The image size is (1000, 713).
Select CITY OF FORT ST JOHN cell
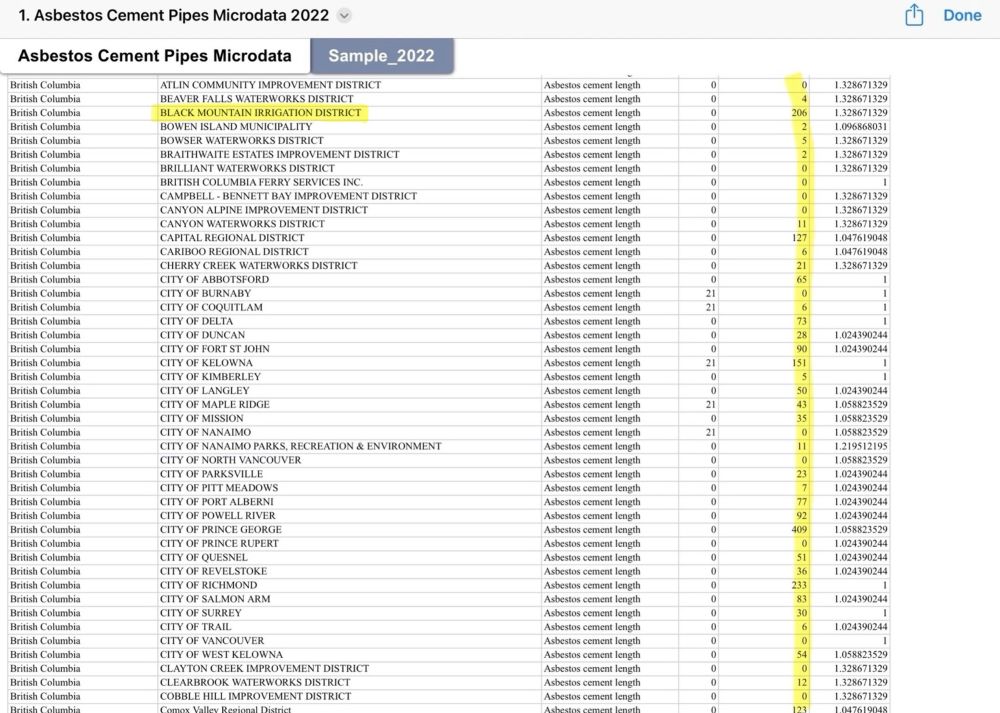click(349, 349)
